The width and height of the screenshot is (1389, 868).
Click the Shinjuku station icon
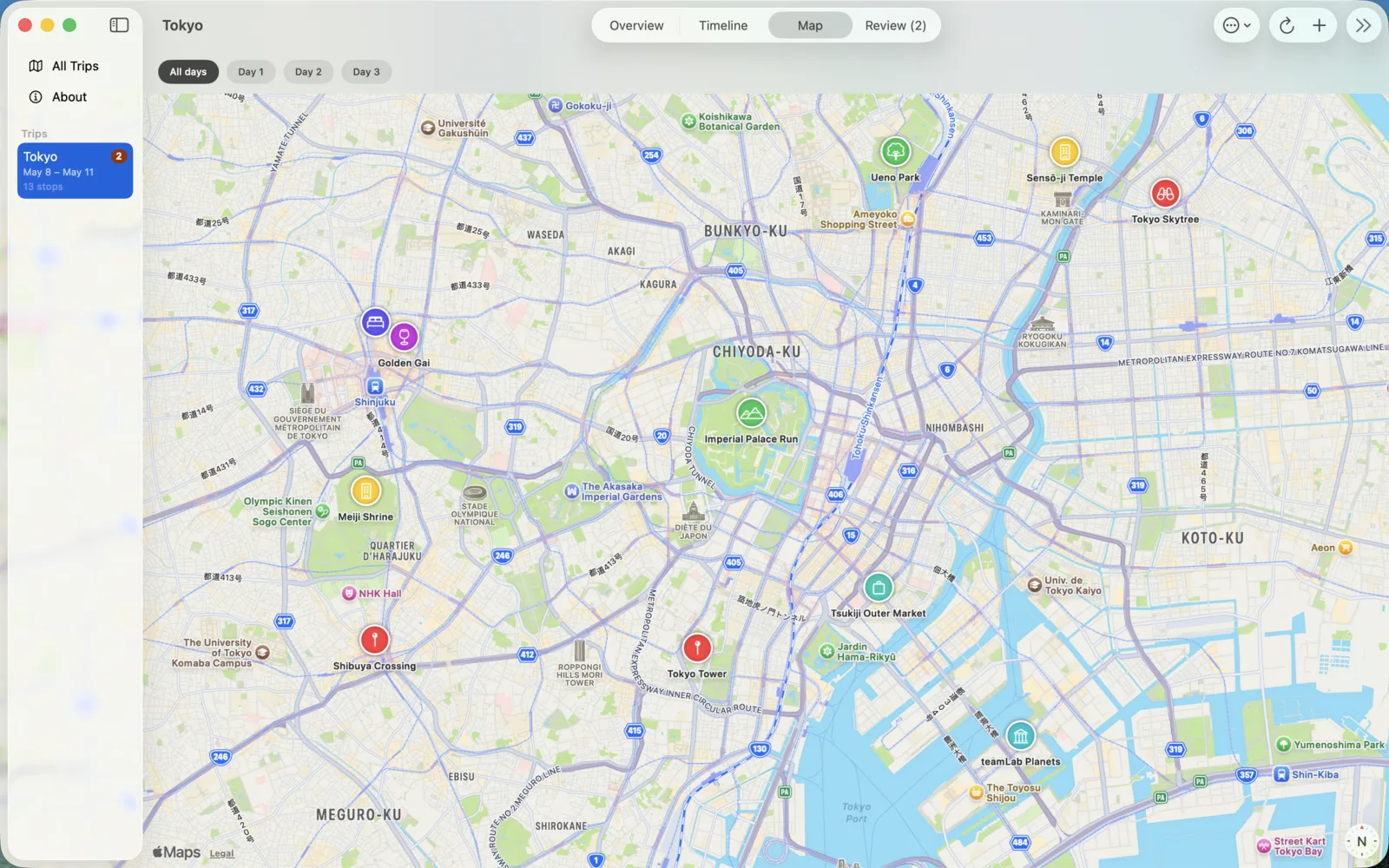[x=375, y=386]
